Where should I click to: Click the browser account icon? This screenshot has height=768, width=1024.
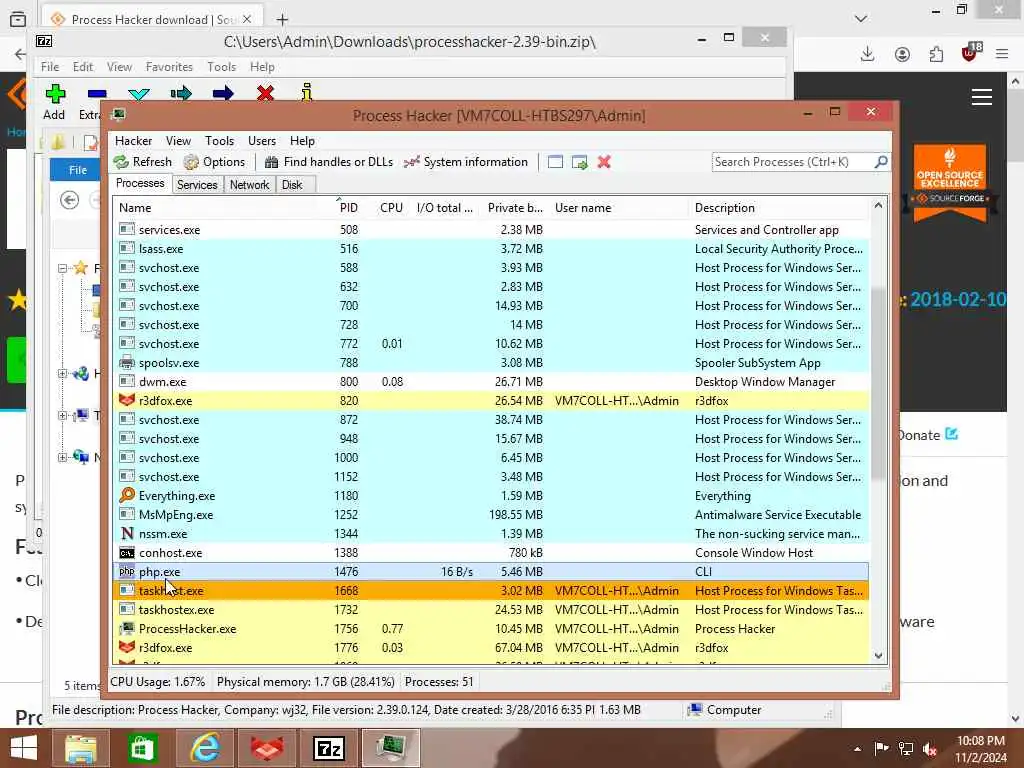(902, 54)
